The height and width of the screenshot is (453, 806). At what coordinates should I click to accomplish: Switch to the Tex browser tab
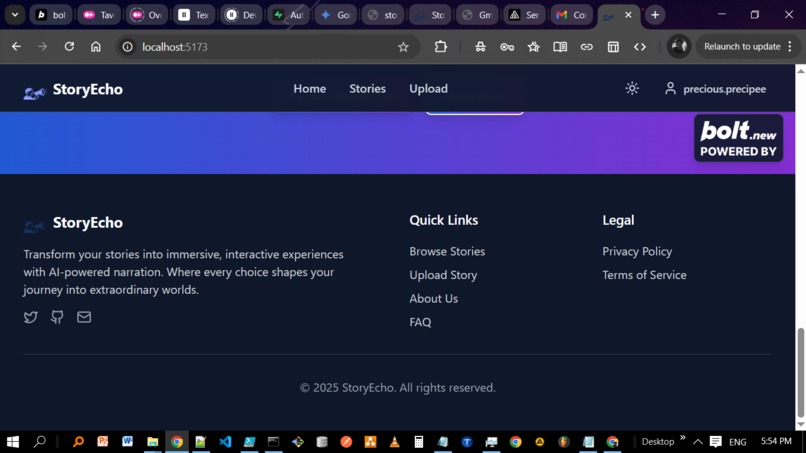[x=193, y=15]
